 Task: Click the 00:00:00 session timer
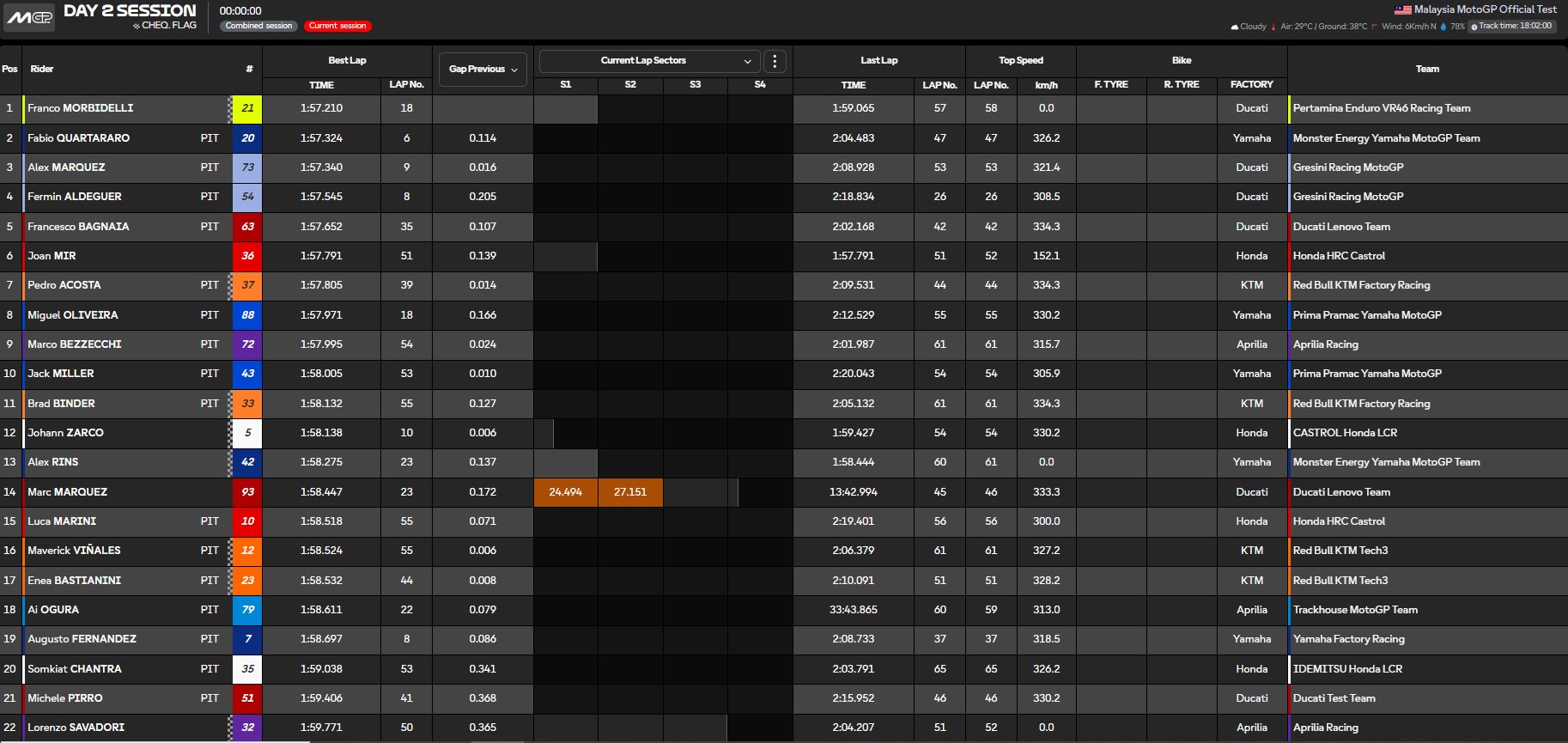click(x=240, y=11)
